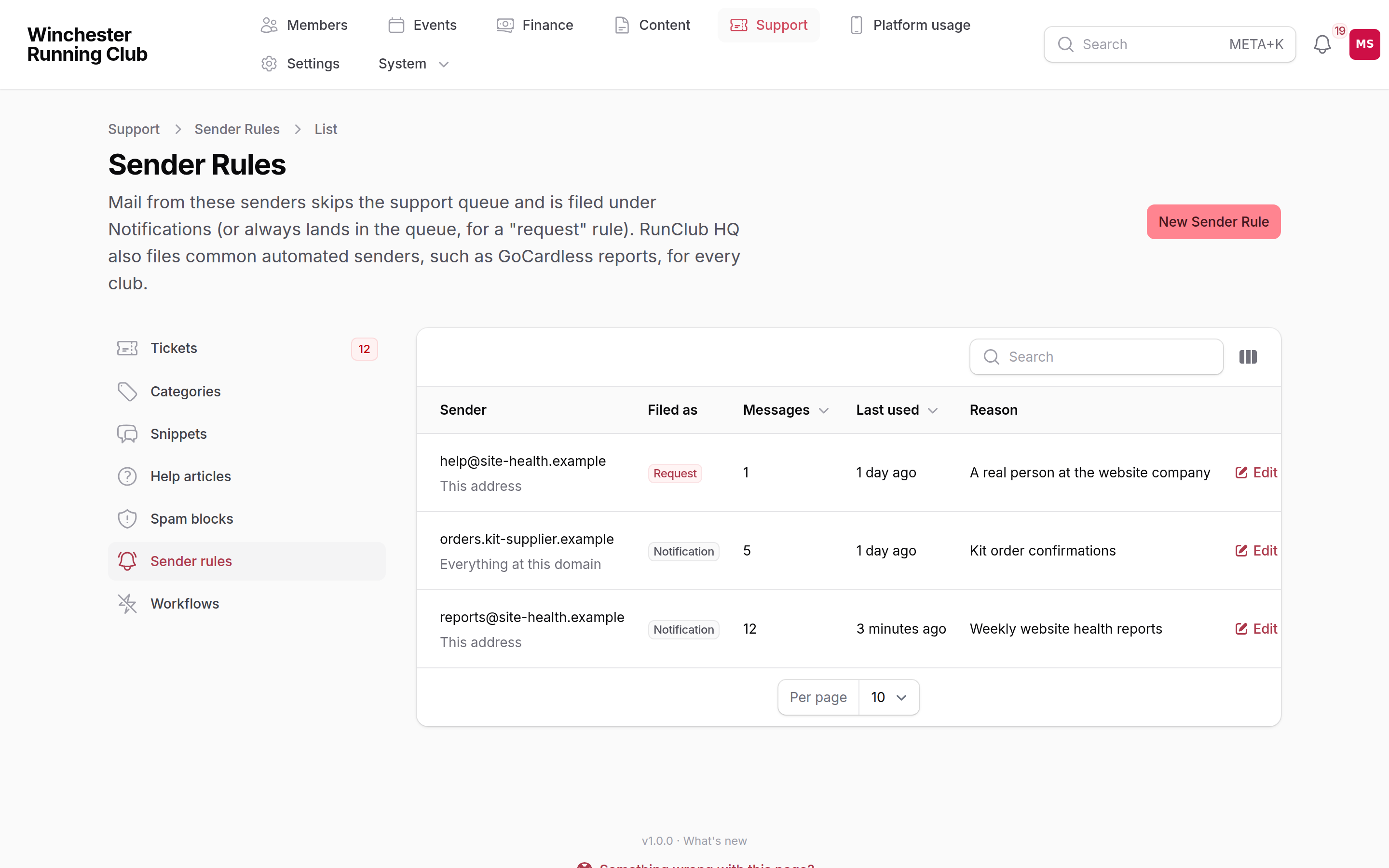Click the Settings gear icon
1389x868 pixels.
point(269,64)
